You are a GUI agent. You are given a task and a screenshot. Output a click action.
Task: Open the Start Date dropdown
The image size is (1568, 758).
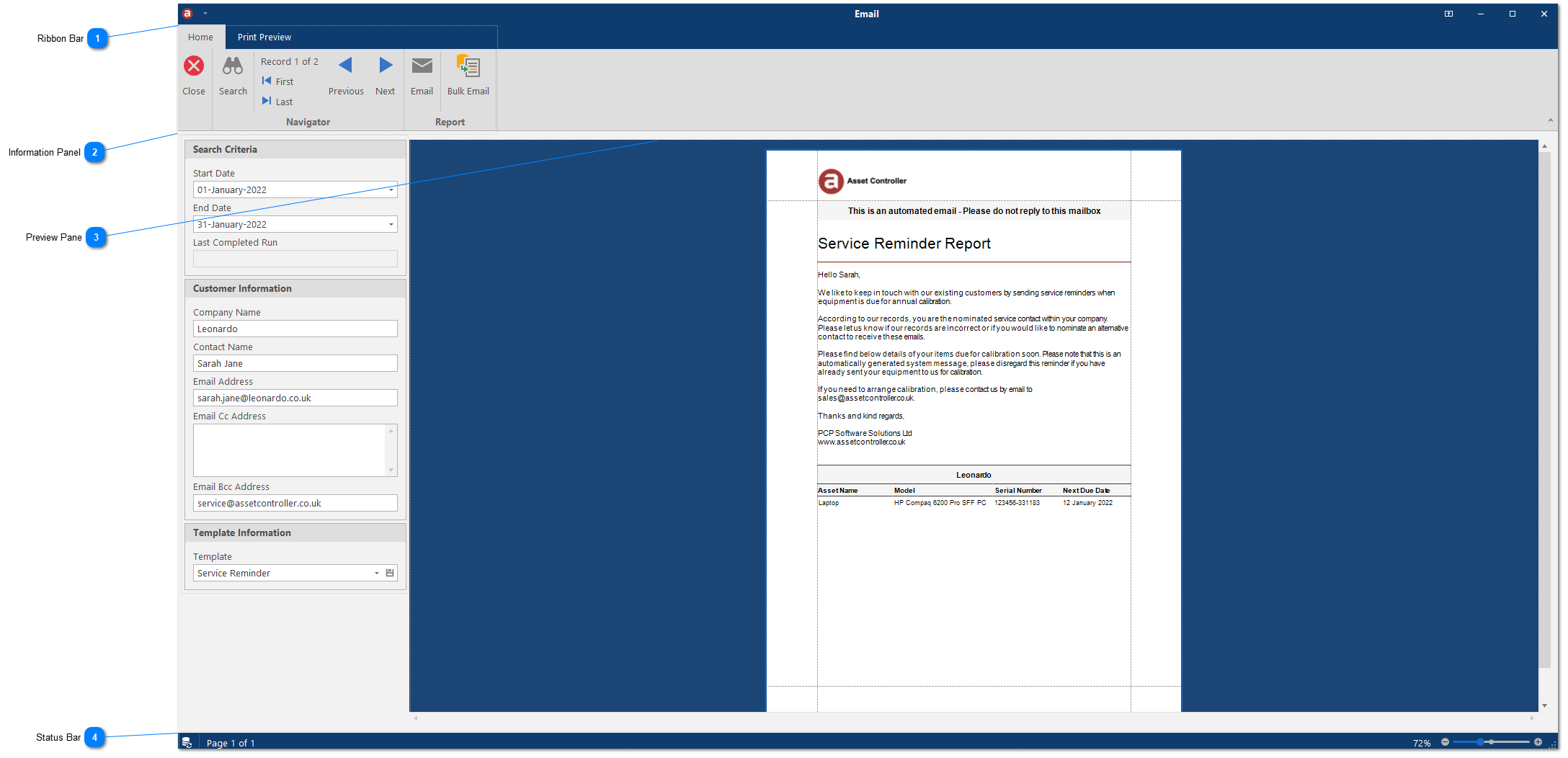pos(391,189)
